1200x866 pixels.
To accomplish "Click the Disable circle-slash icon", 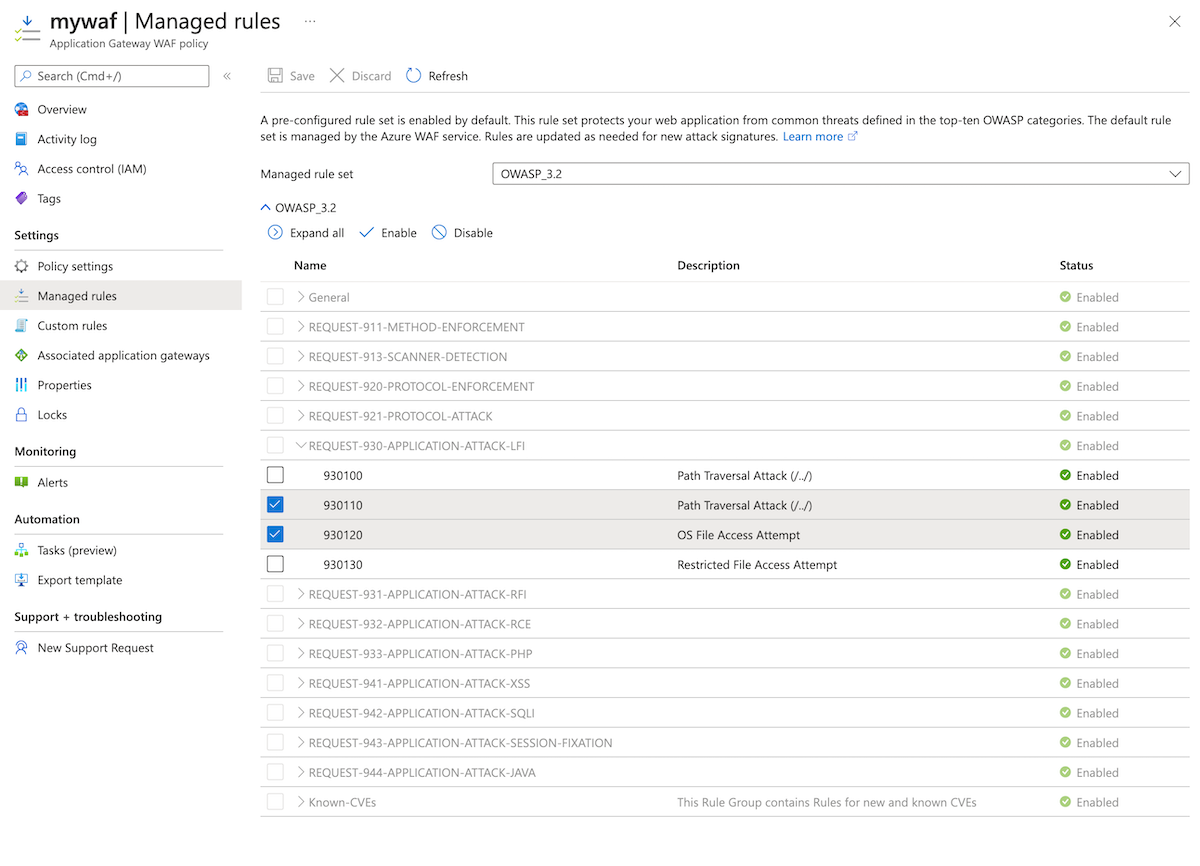I will pos(439,233).
